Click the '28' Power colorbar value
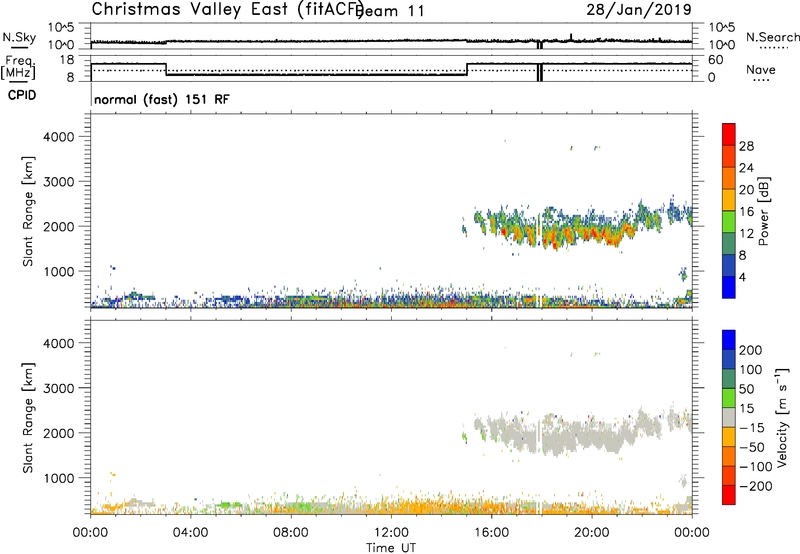 [746, 146]
